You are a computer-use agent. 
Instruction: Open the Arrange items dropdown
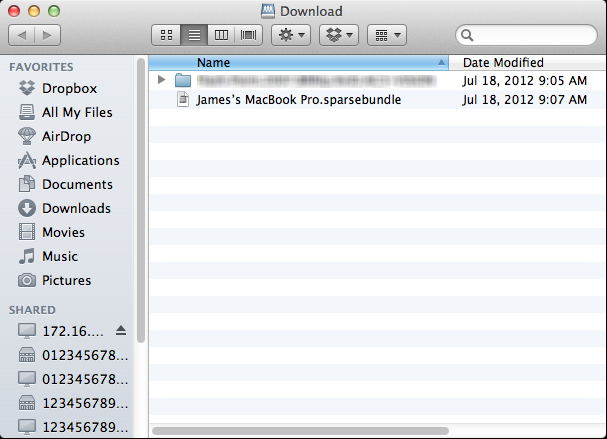(386, 35)
